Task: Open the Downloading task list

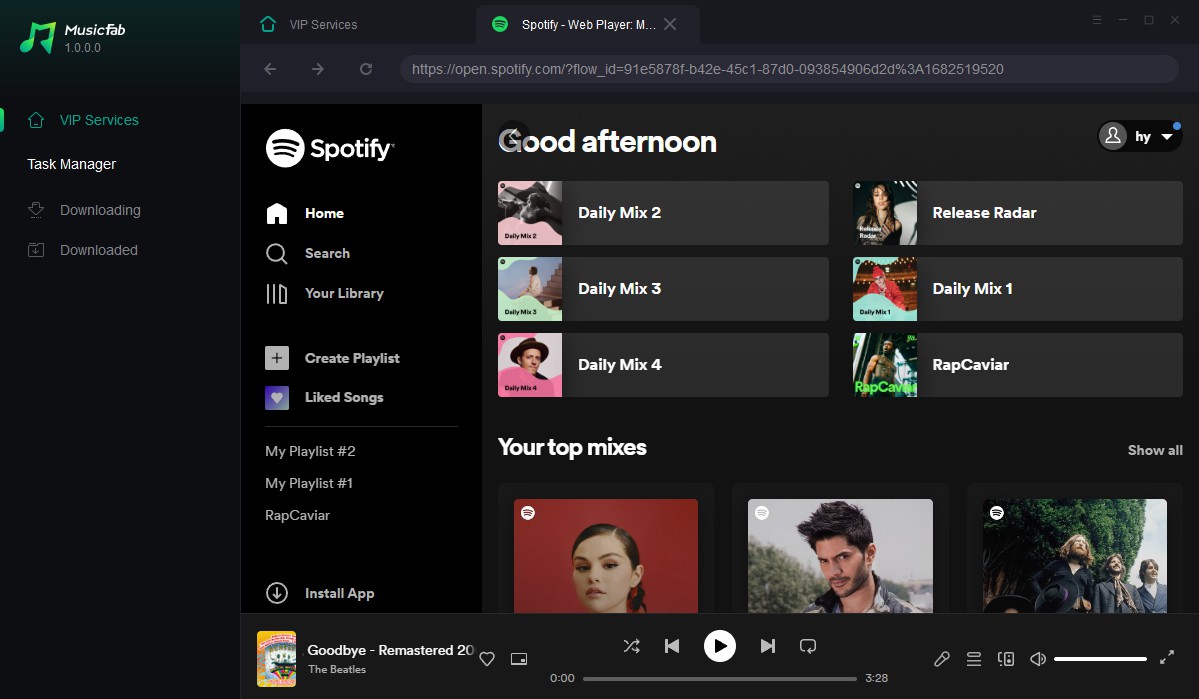Action: point(84,210)
